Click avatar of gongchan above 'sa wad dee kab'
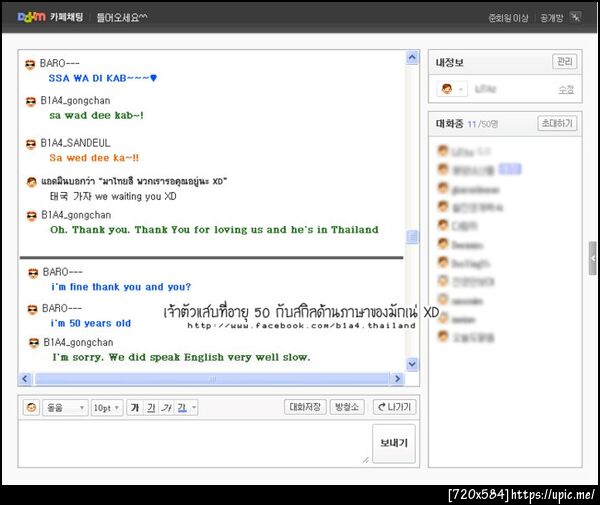The width and height of the screenshot is (600, 505). (x=31, y=101)
